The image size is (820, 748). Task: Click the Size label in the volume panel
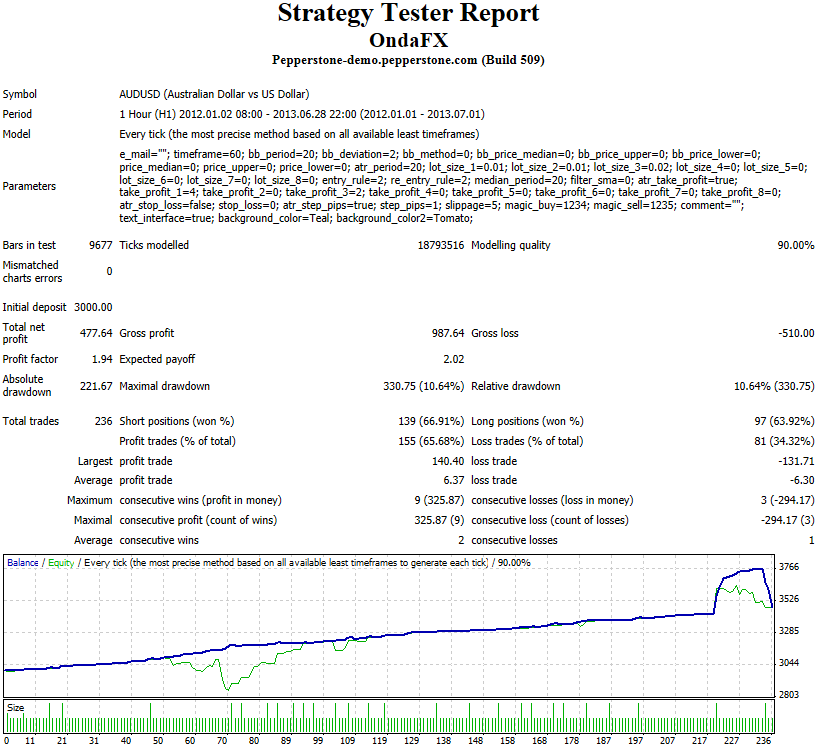pos(16,707)
